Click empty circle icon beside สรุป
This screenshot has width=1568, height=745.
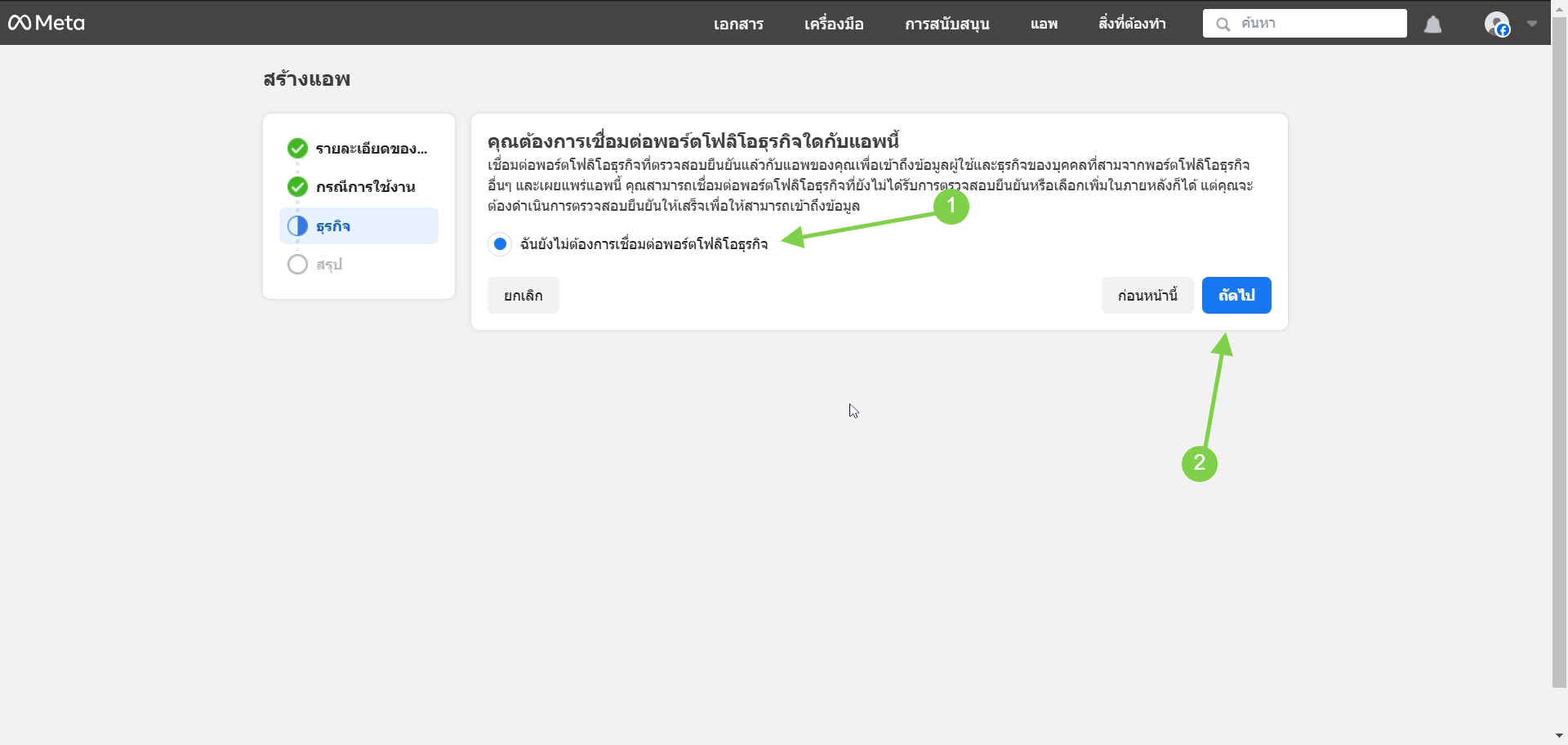297,264
